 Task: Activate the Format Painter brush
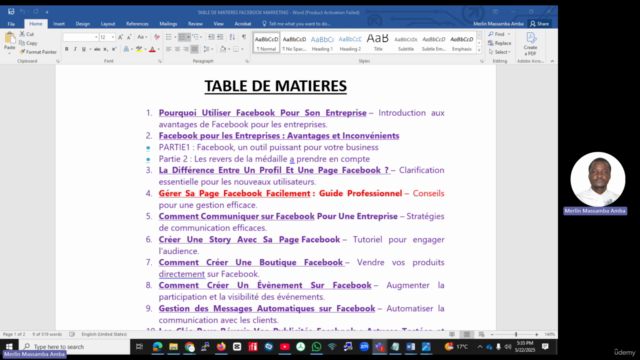click(38, 52)
